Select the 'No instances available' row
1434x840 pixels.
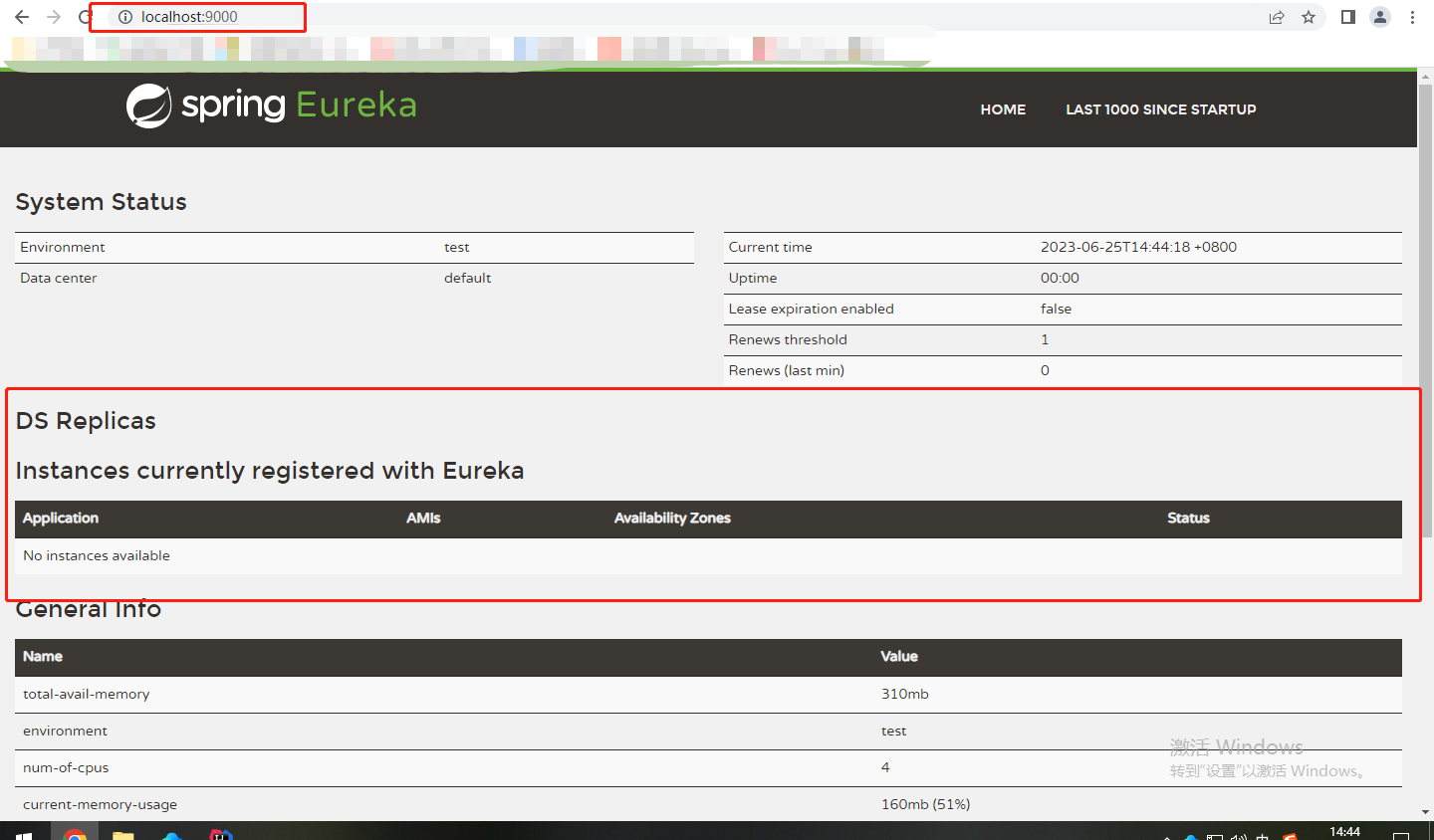[x=708, y=556]
